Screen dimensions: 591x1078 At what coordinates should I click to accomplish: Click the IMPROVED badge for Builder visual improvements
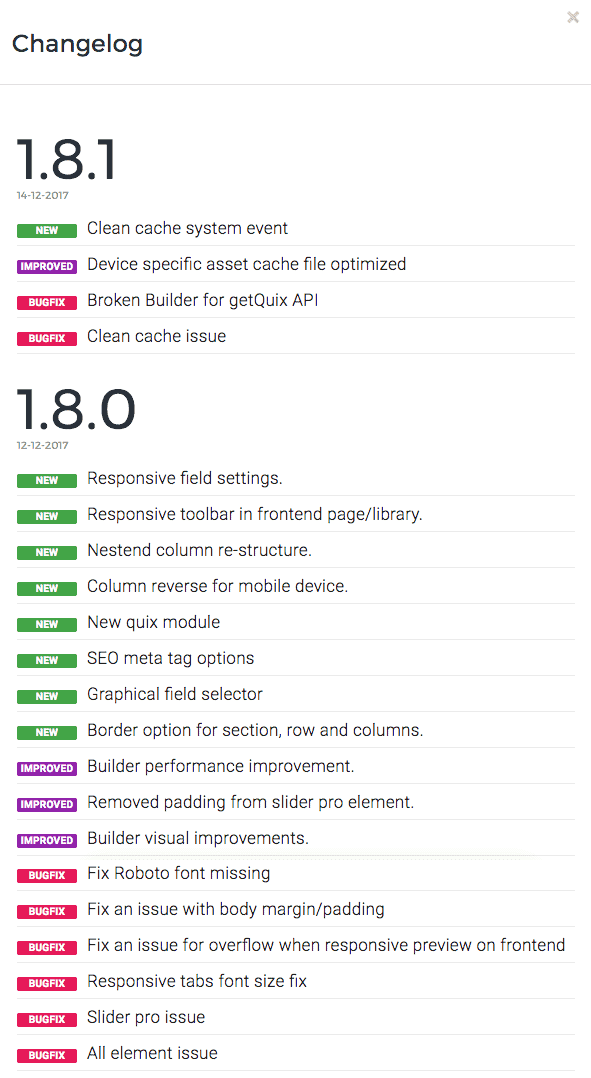point(46,840)
